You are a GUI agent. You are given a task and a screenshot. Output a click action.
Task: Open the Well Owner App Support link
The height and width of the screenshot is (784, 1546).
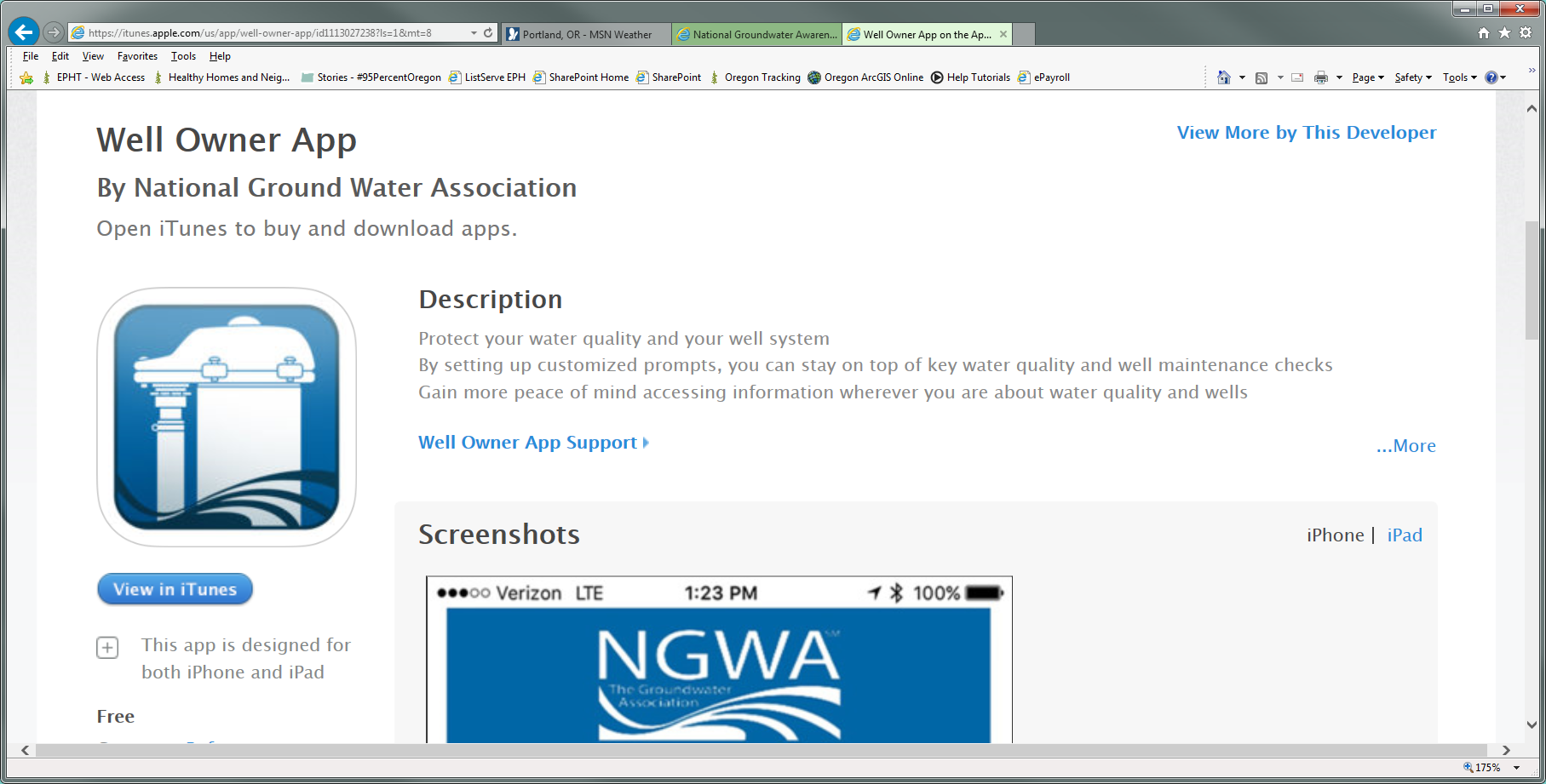click(533, 443)
